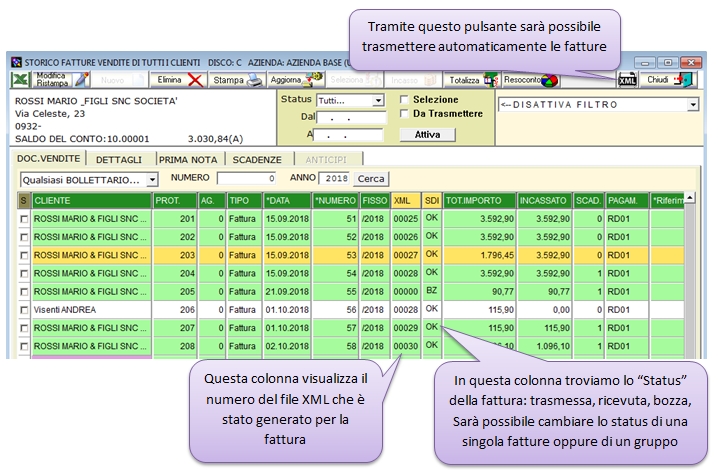This screenshot has width=718, height=470.
Task: Check the Visenti ANDREA row checkbox
Action: coord(24,310)
